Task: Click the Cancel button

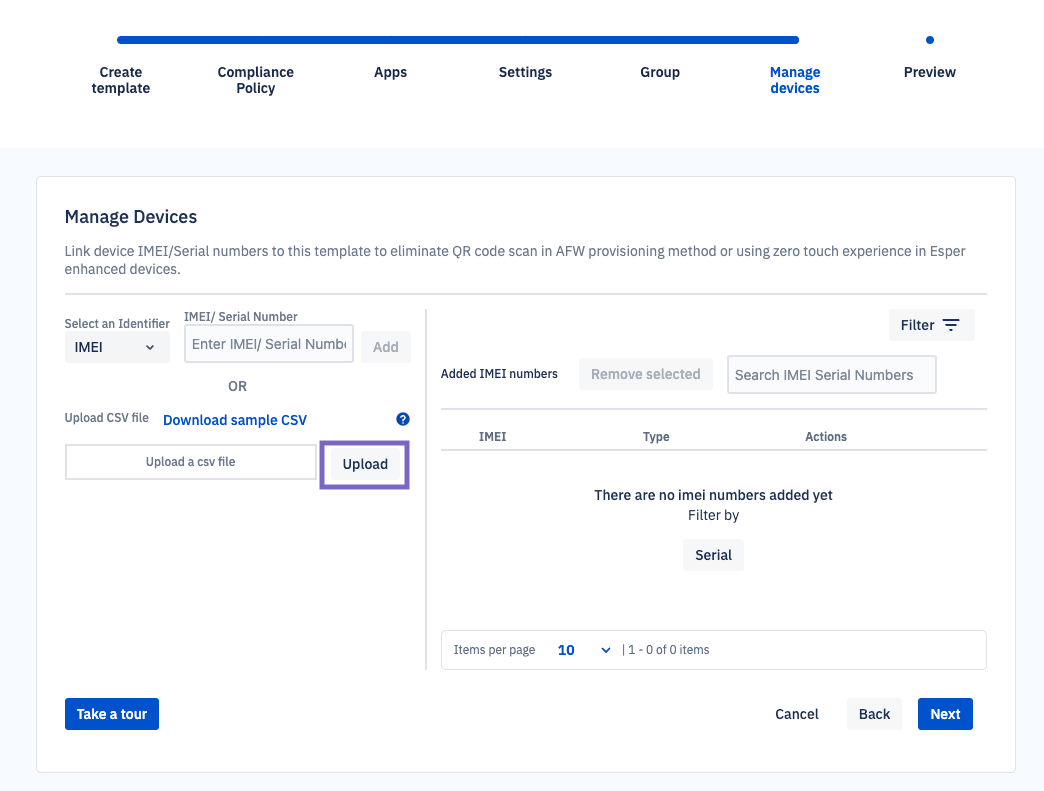Action: point(796,714)
